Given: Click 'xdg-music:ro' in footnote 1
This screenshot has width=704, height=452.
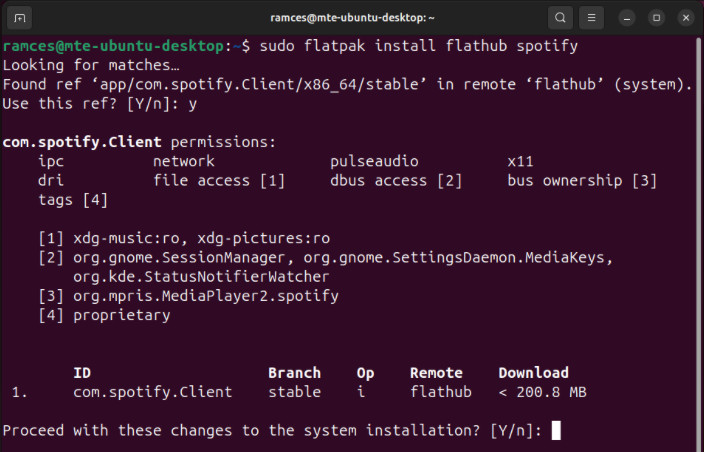Looking at the screenshot, I should point(127,238).
